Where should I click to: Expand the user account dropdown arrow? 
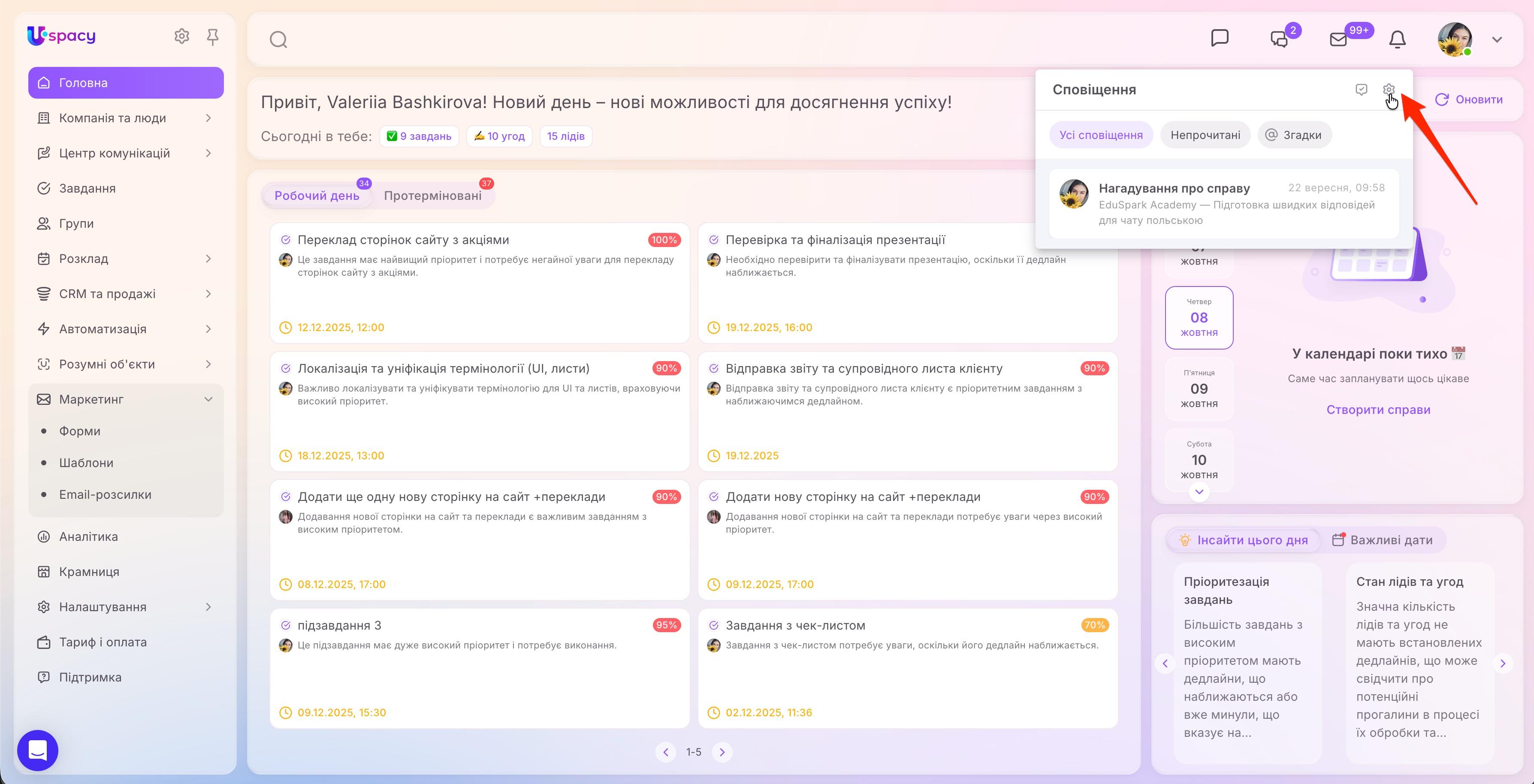[1497, 40]
